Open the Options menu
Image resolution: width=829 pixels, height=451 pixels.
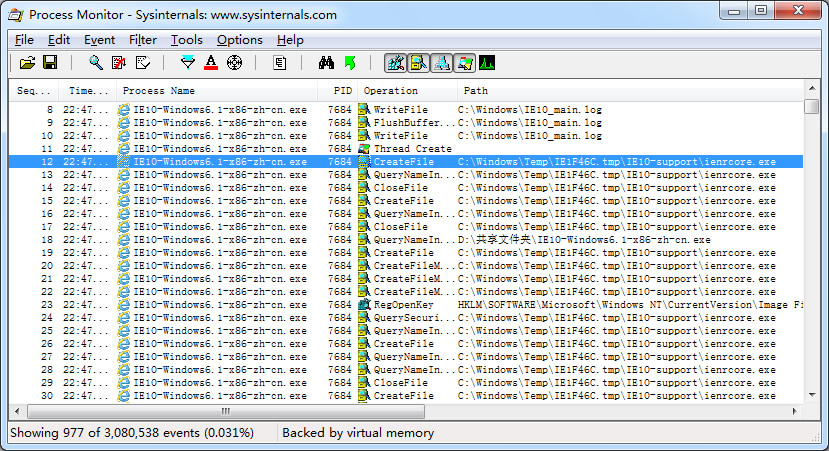pyautogui.click(x=240, y=40)
